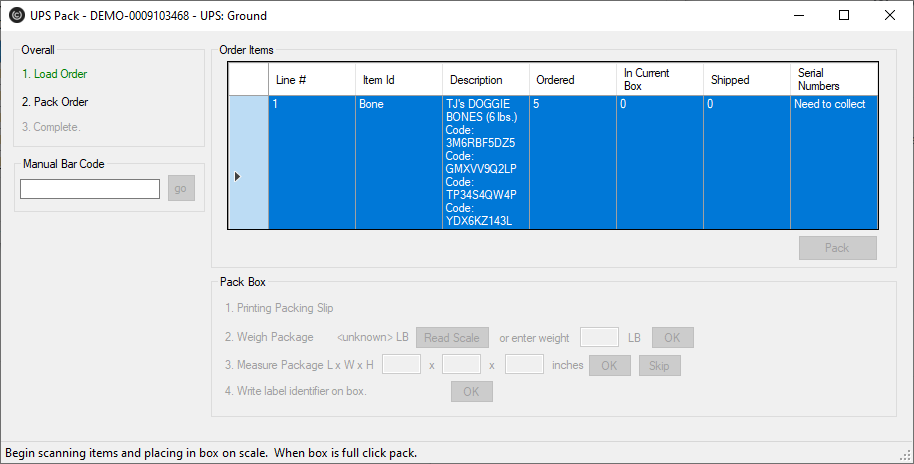914x464 pixels.
Task: Click the Pack button under Order Items
Action: 838,248
